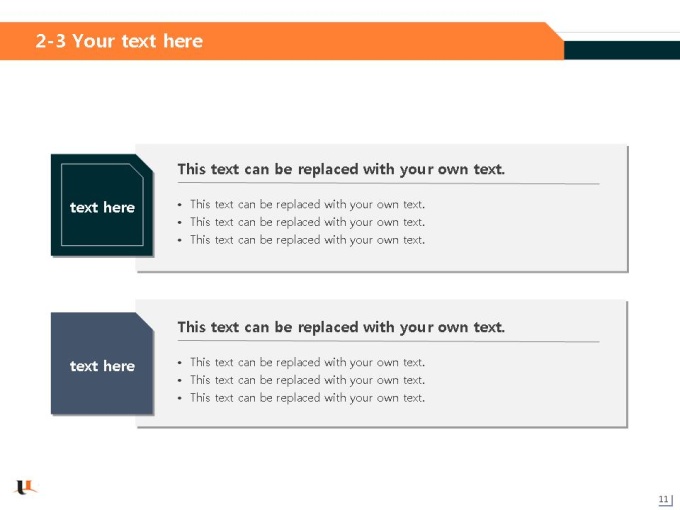Click the page number 11

(x=664, y=499)
